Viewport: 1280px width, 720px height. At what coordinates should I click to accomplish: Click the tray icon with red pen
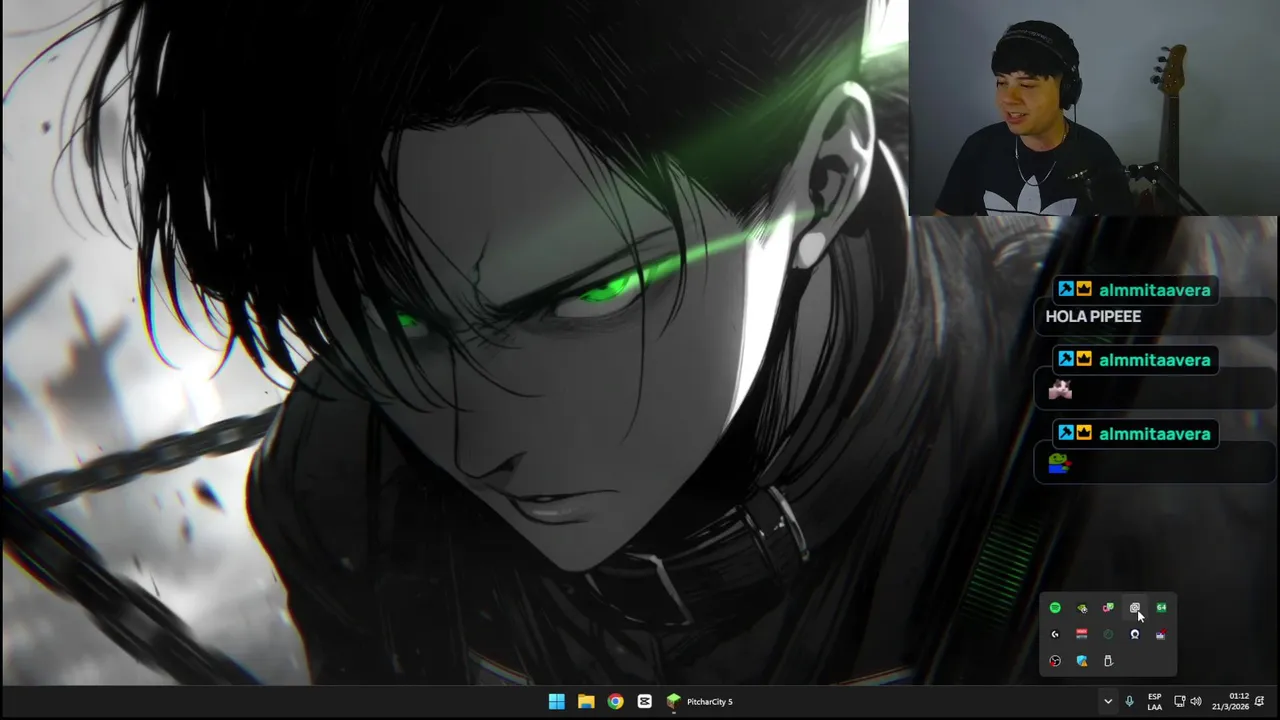pos(1161,634)
